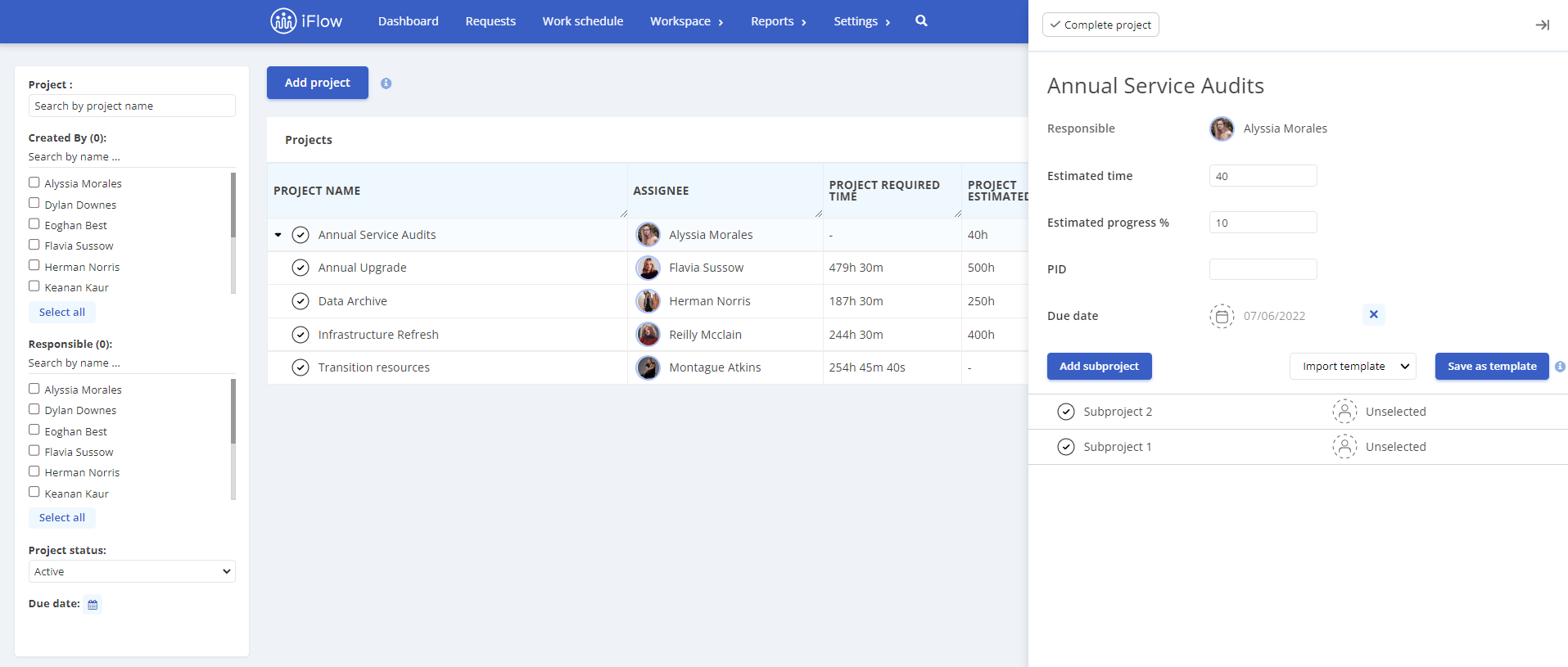
Task: Check Dylan Downes under Responsible
Action: [34, 409]
